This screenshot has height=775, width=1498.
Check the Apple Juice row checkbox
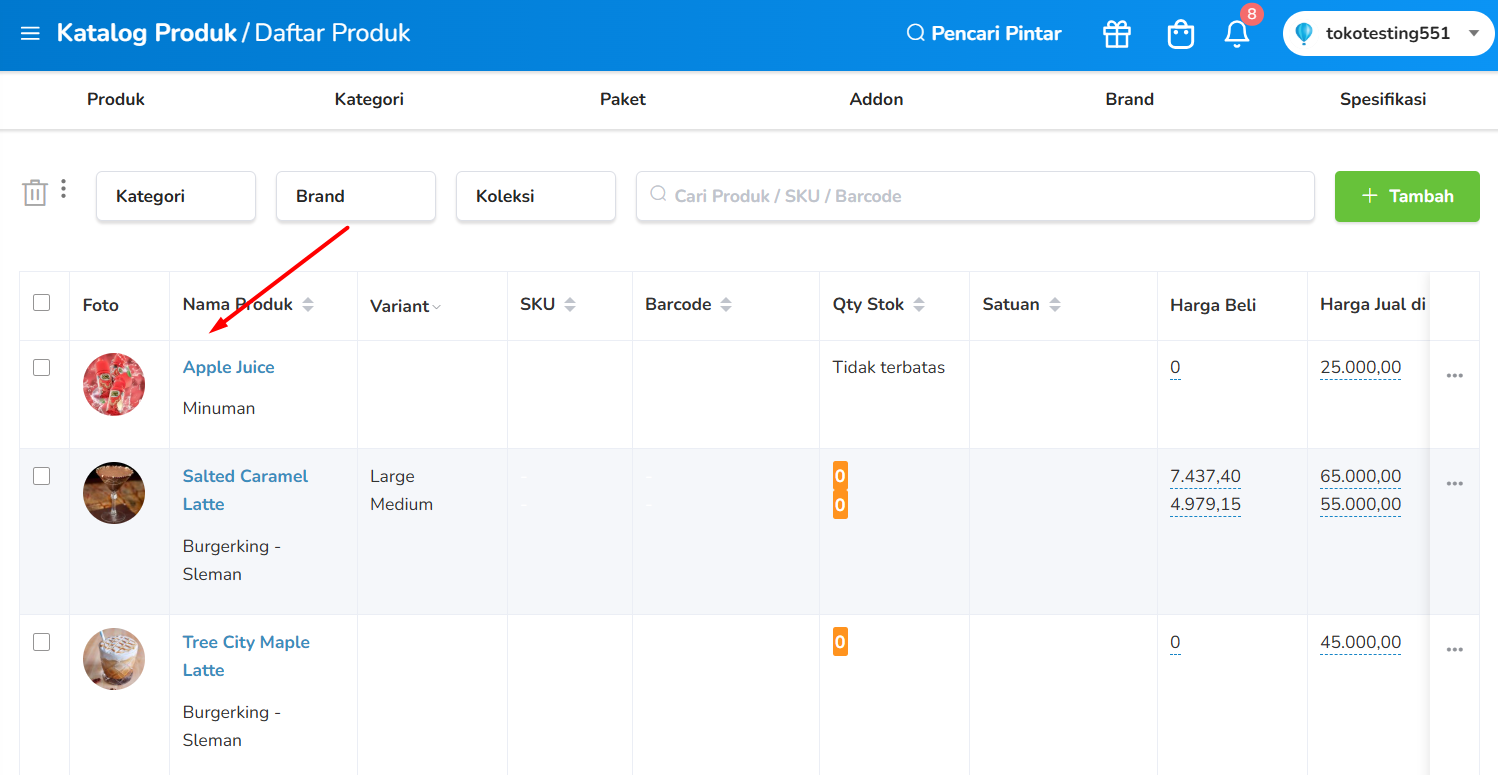[x=41, y=367]
